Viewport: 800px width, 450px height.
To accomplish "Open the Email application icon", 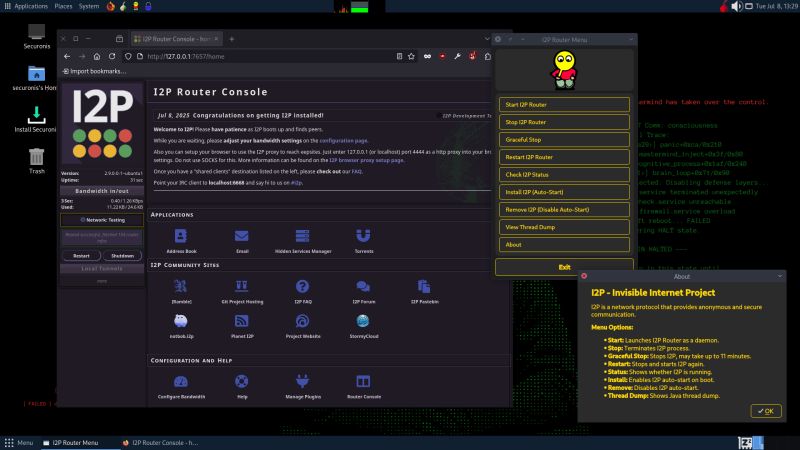I will point(241,236).
